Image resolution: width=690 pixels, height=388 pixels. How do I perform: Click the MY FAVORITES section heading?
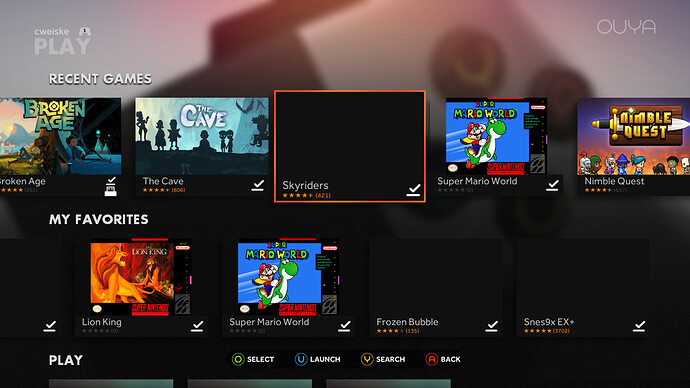tap(99, 220)
